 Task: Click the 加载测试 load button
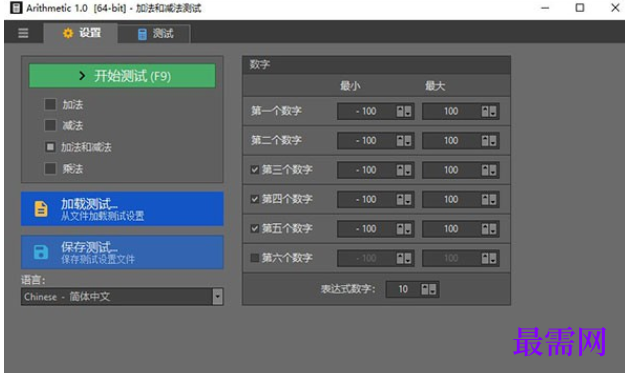click(122, 209)
